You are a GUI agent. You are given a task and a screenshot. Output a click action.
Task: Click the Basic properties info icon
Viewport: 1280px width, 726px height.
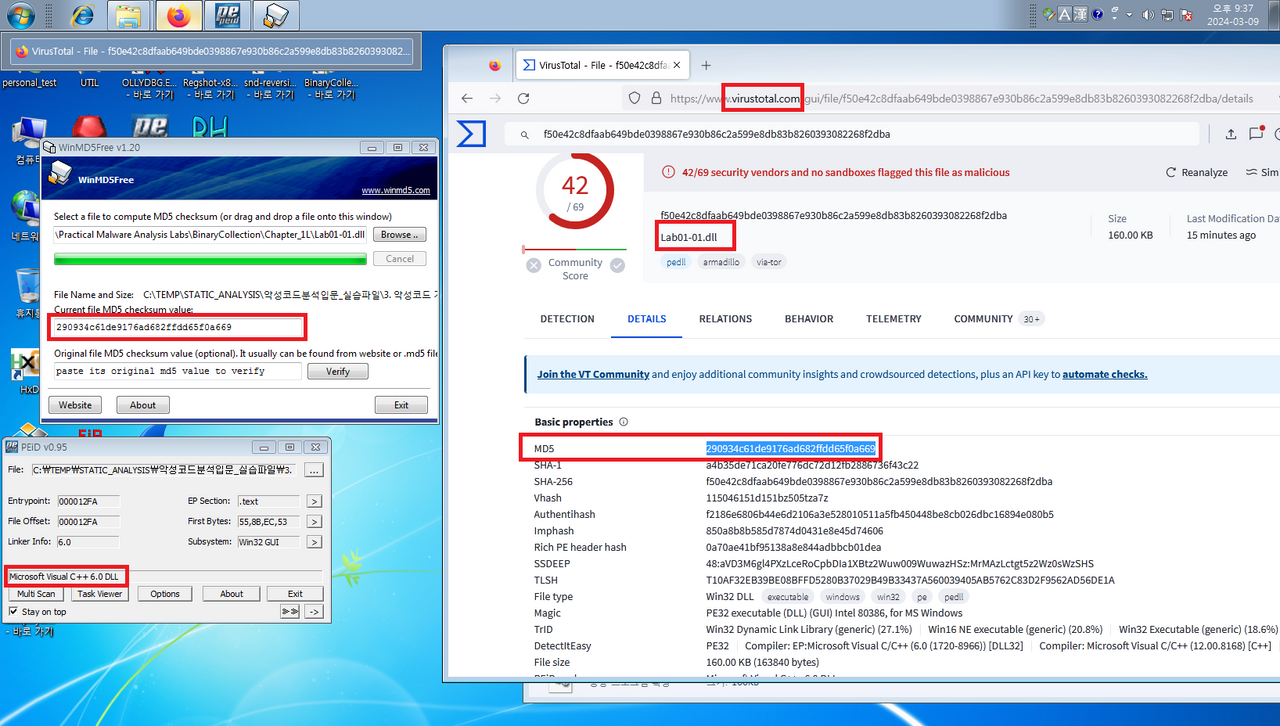tap(624, 422)
